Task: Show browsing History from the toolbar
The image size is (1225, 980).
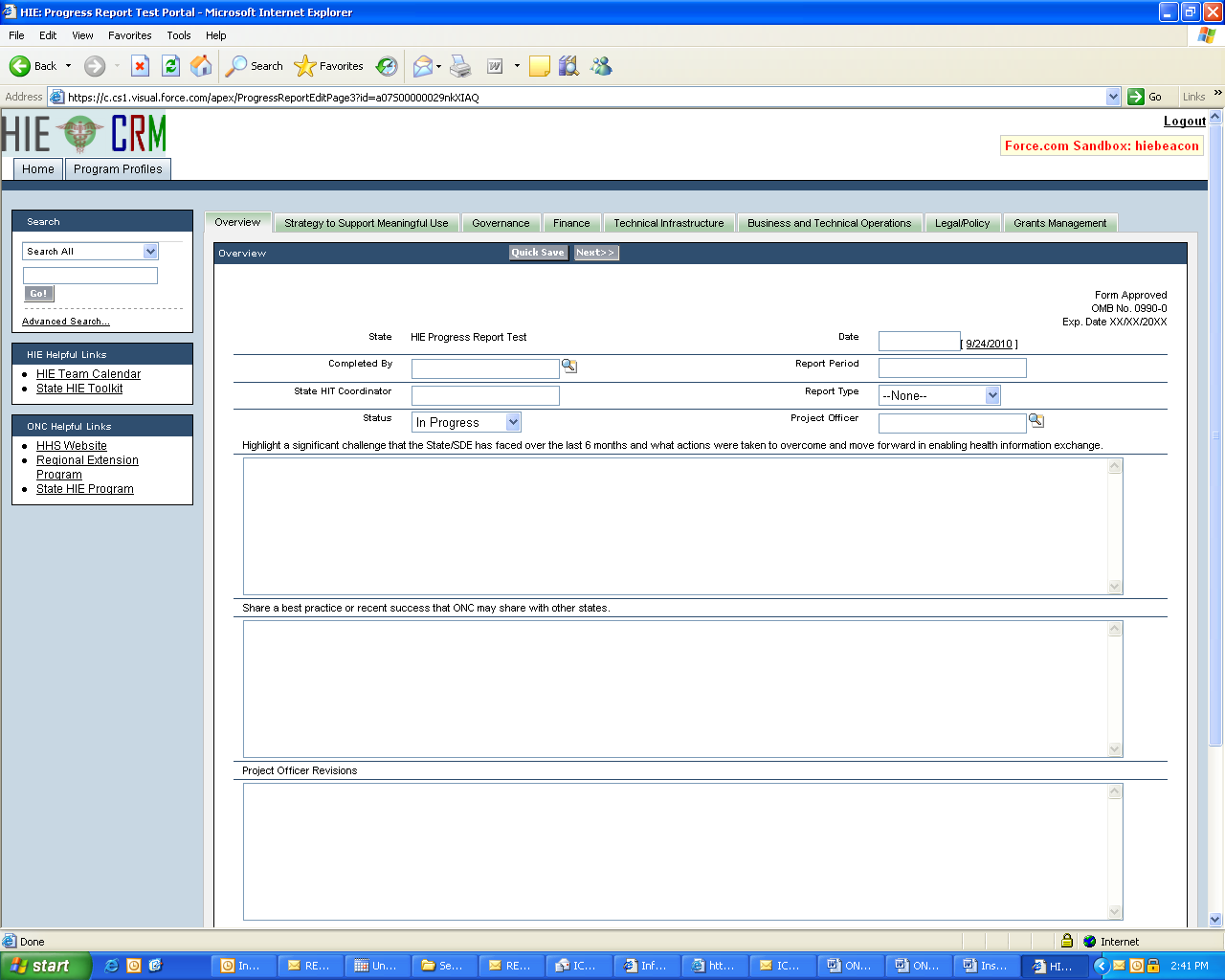Action: click(387, 66)
